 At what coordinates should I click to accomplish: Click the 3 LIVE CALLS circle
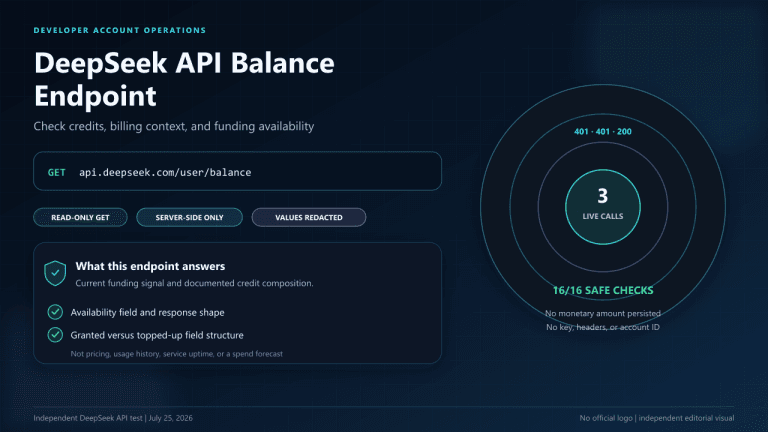pos(603,207)
